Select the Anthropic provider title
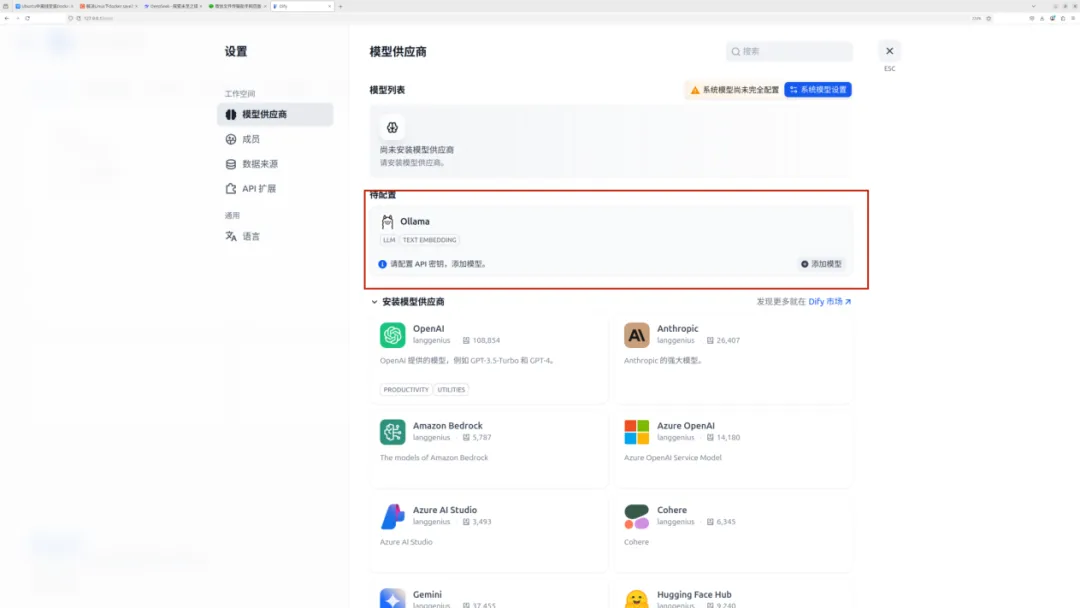 coord(677,328)
